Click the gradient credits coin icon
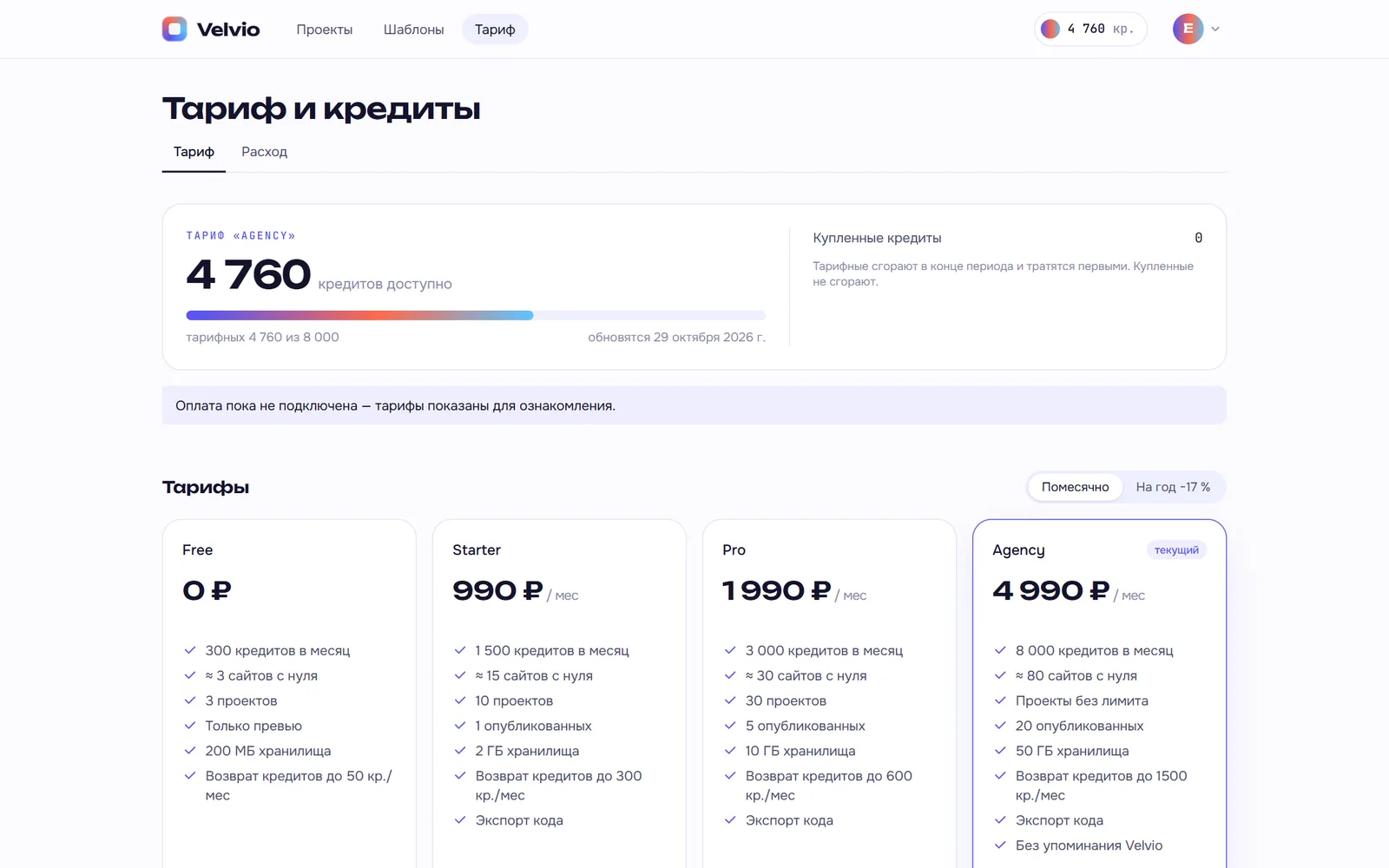Viewport: 1389px width, 868px height. (1050, 29)
